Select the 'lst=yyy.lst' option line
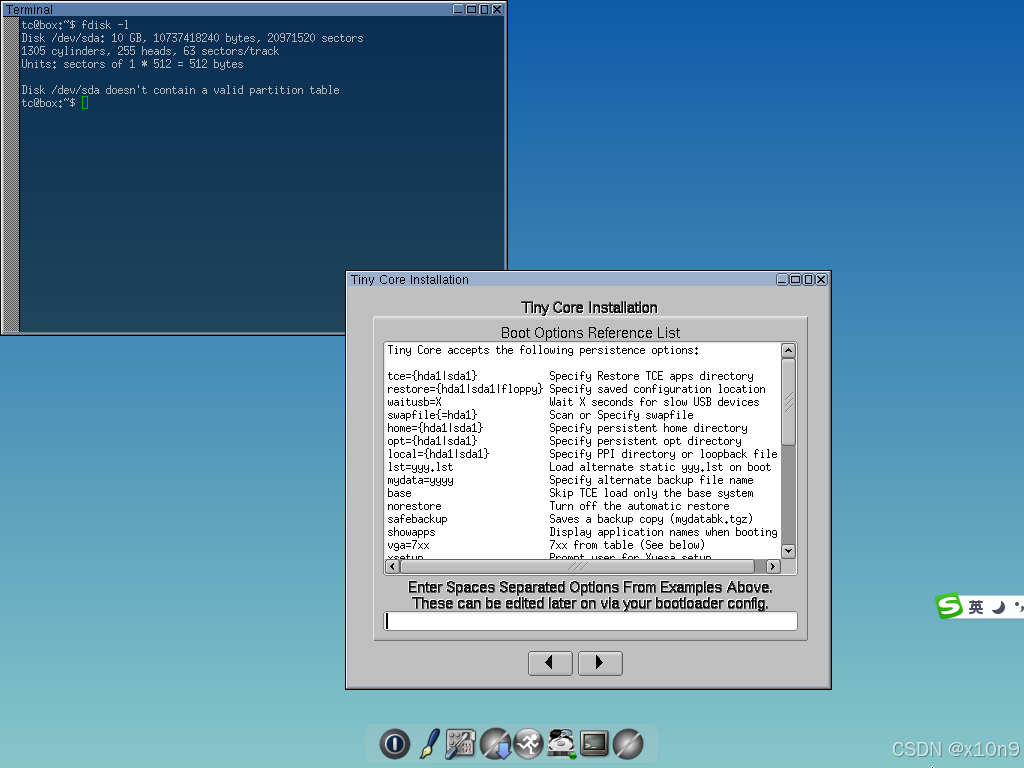Viewport: 1024px width, 768px height. click(x=420, y=468)
